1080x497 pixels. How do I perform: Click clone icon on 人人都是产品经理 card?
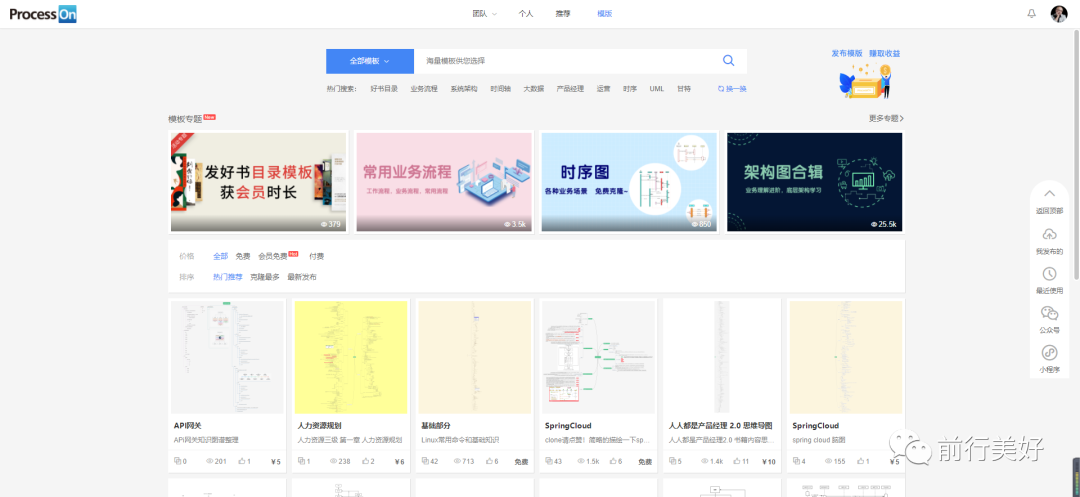[672, 461]
